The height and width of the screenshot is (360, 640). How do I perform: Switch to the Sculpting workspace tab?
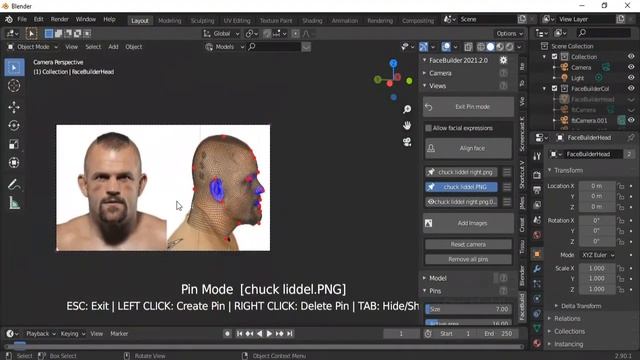pos(202,20)
